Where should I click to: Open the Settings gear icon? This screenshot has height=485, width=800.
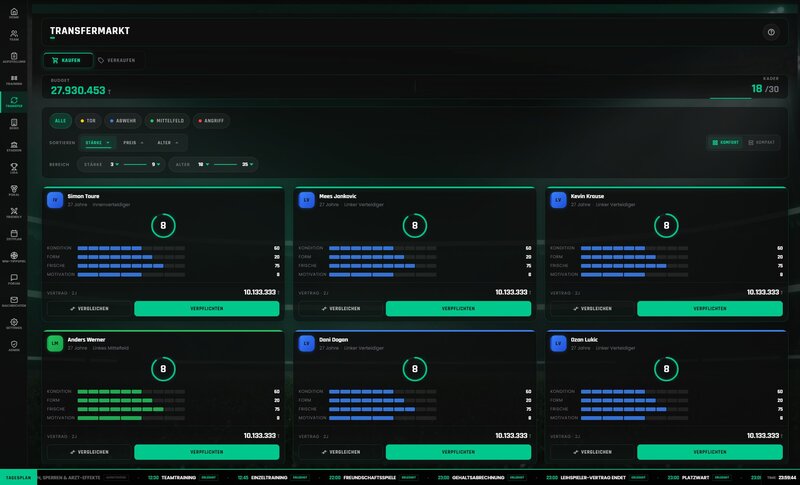point(14,324)
